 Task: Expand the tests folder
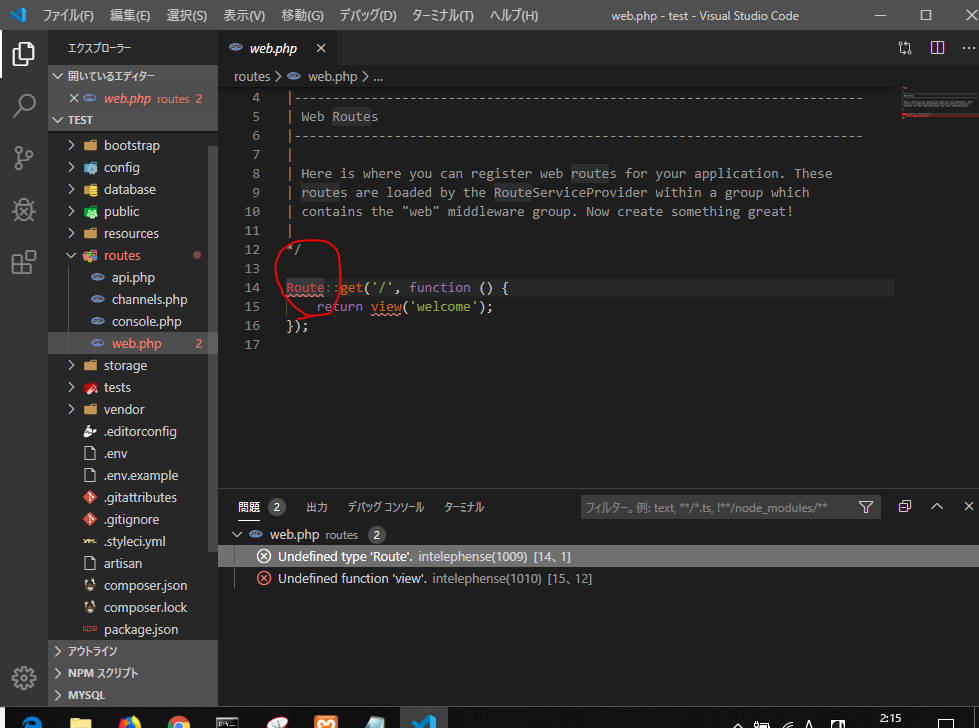pyautogui.click(x=71, y=387)
